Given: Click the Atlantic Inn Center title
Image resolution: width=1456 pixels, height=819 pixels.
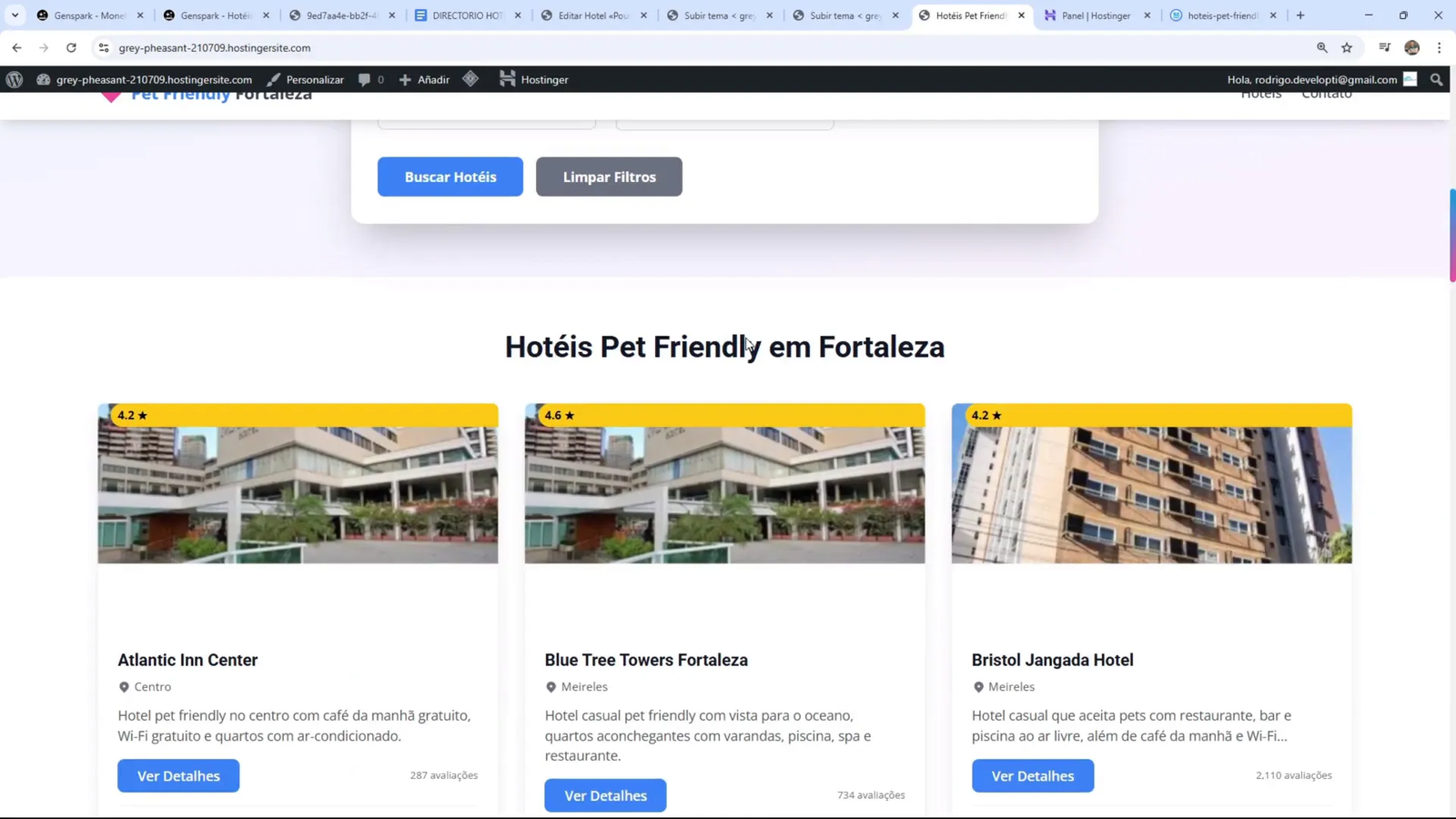Looking at the screenshot, I should 187,660.
